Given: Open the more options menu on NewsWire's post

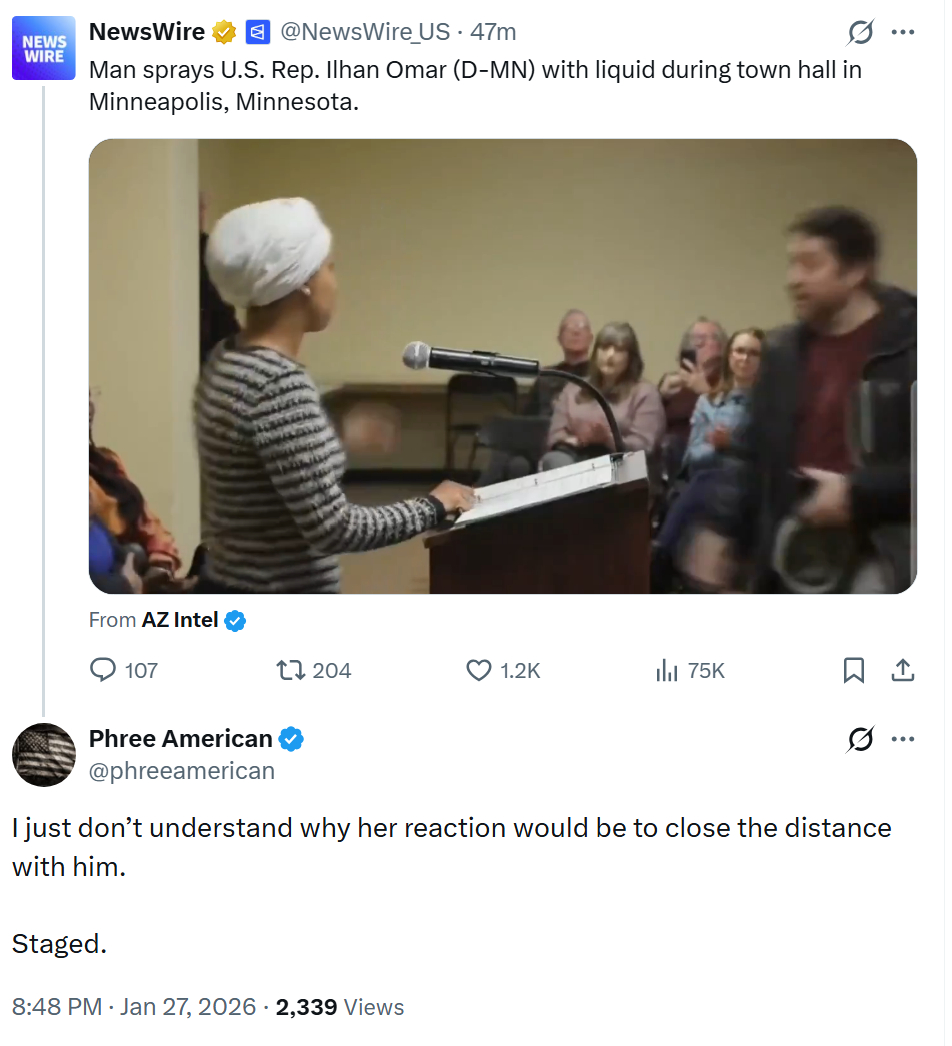Looking at the screenshot, I should coord(903,33).
